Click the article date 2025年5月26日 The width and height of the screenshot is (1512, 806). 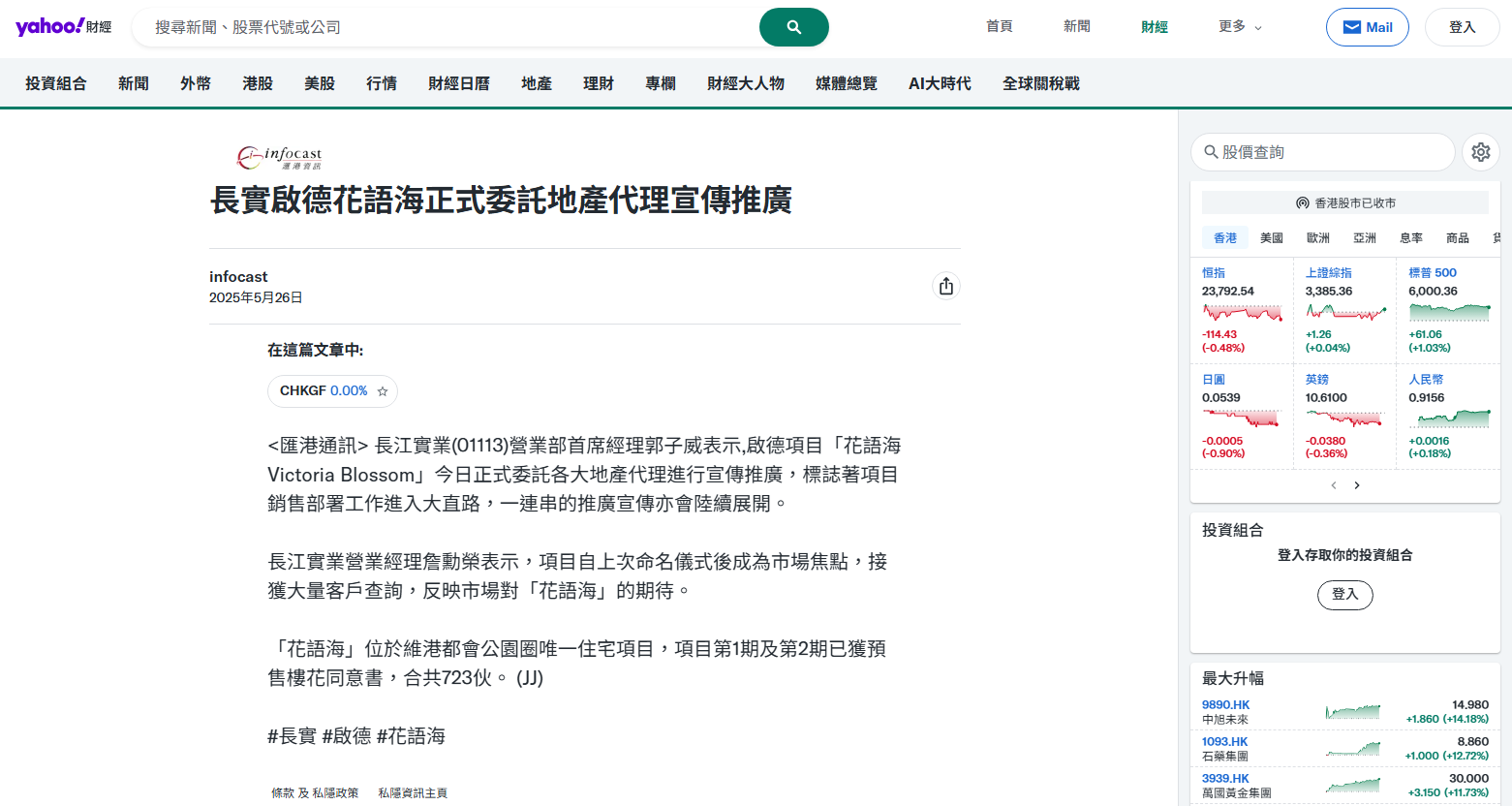pos(256,297)
